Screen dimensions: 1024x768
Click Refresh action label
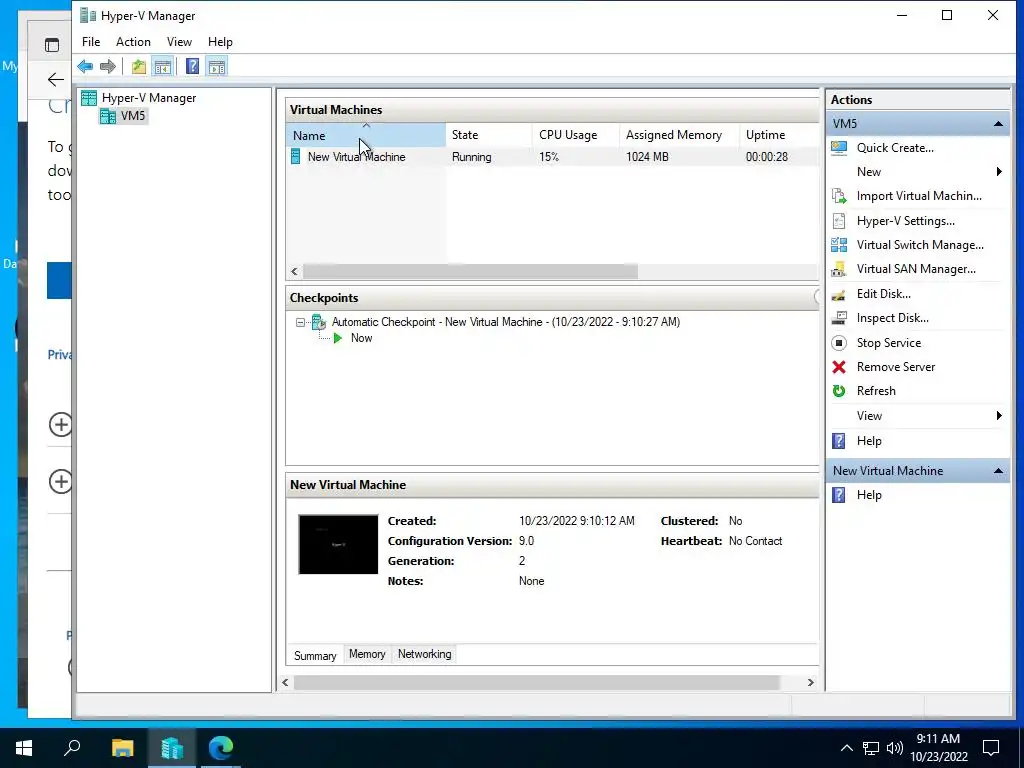[x=876, y=391]
